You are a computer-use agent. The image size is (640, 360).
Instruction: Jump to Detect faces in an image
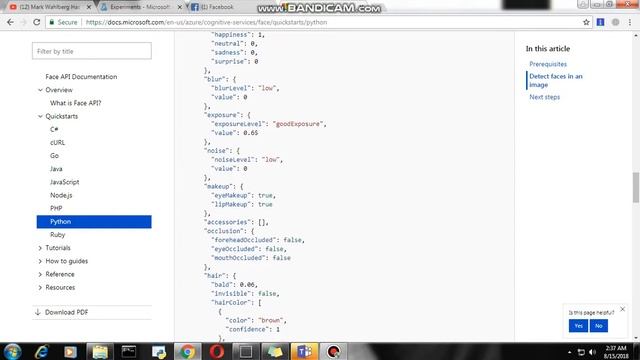[556, 80]
